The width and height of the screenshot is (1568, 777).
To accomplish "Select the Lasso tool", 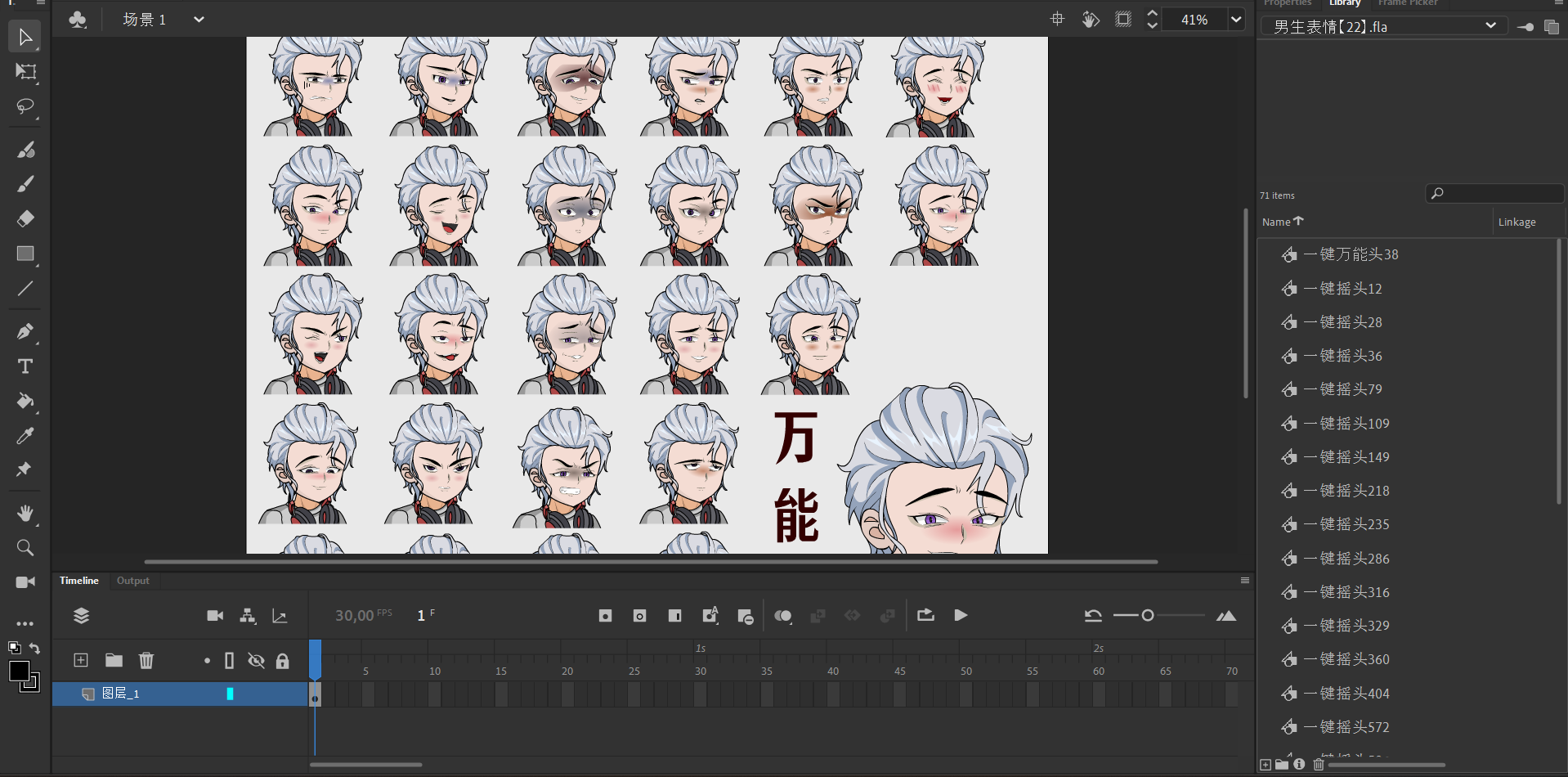I will point(25,107).
